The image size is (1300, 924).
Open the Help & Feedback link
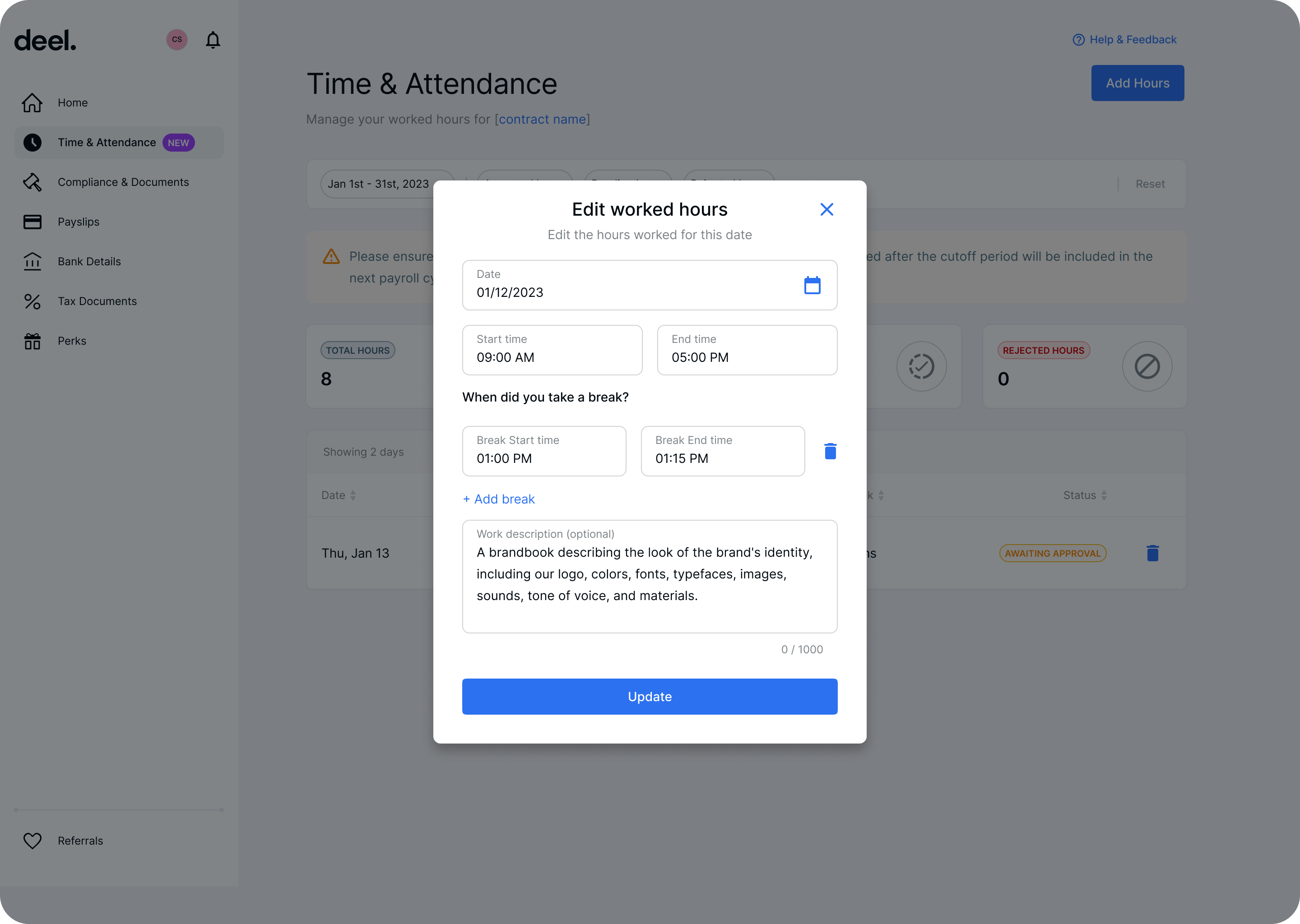click(1124, 40)
